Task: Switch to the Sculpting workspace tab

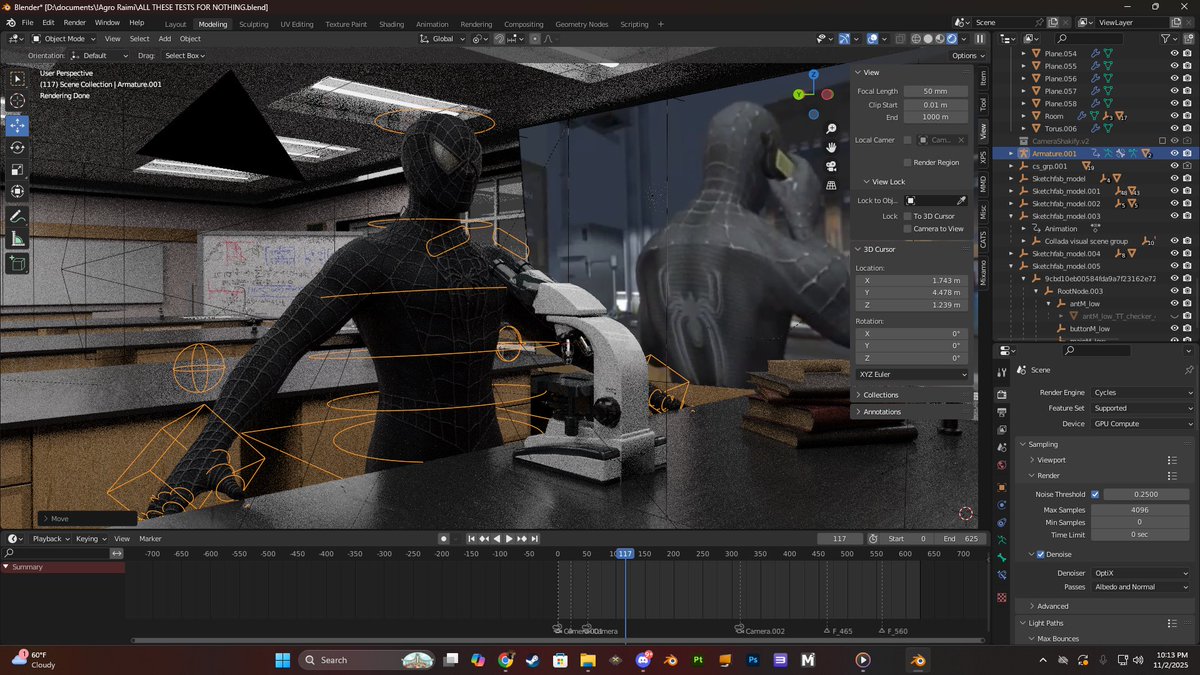Action: coord(253,24)
